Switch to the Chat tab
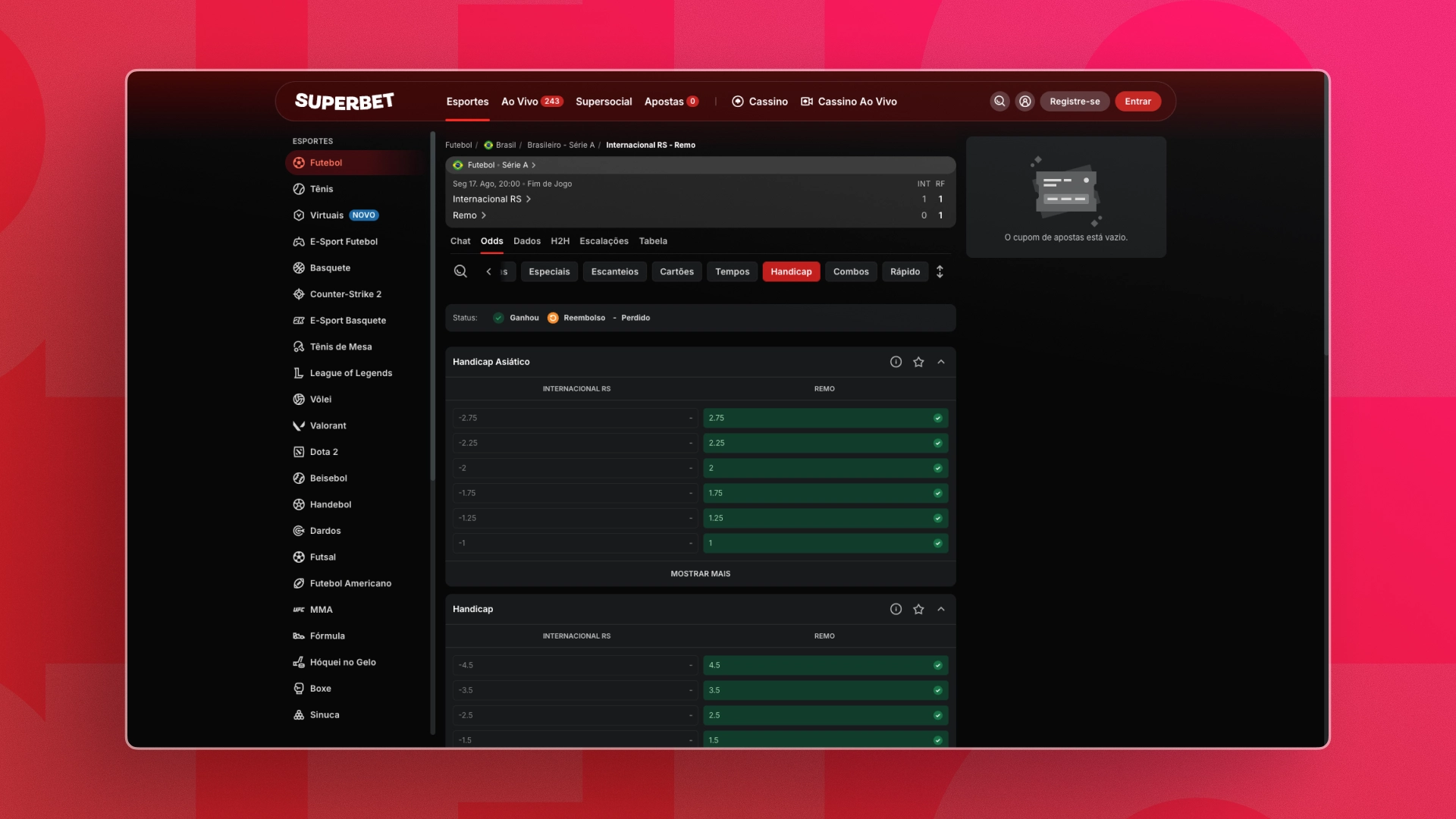This screenshot has width=1456, height=819. point(460,241)
